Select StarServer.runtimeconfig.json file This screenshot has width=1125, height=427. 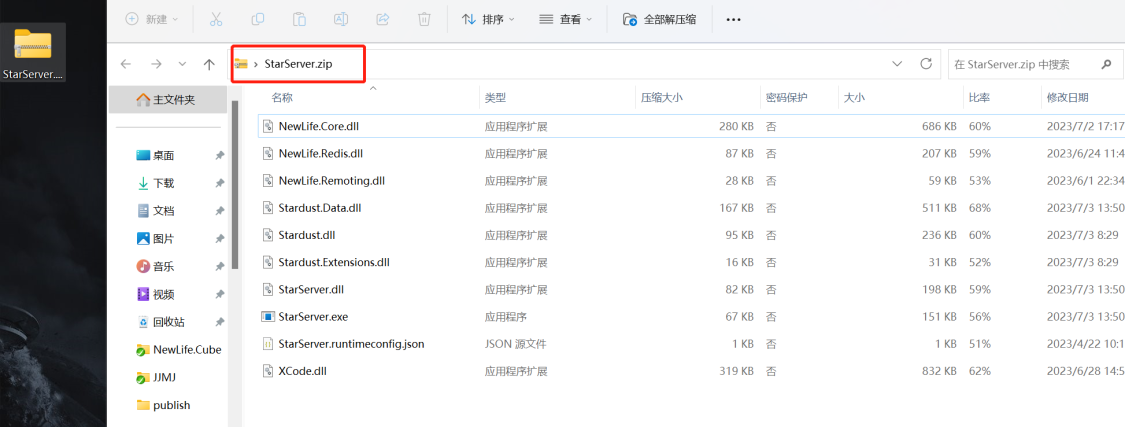point(351,344)
